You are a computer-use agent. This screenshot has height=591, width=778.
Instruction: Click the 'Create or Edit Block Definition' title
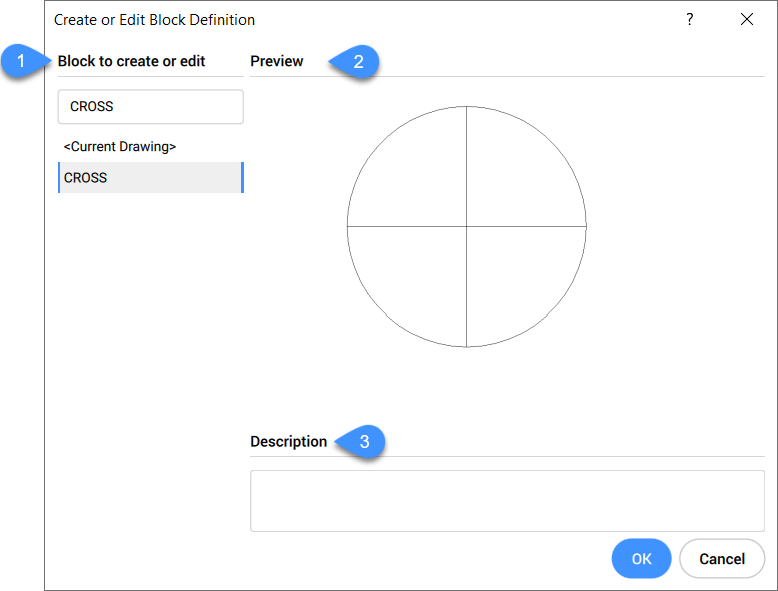pos(154,20)
